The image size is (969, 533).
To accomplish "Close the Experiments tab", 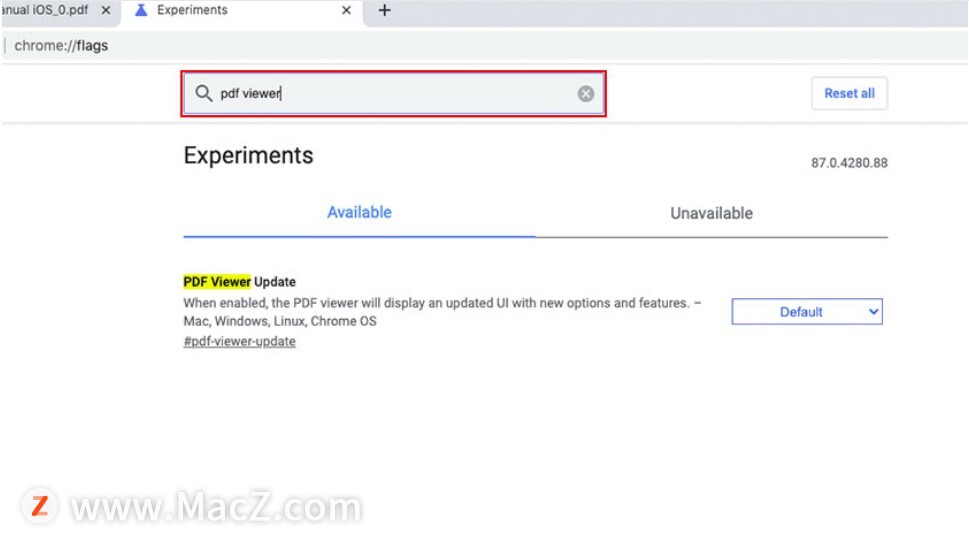I will tap(346, 11).
